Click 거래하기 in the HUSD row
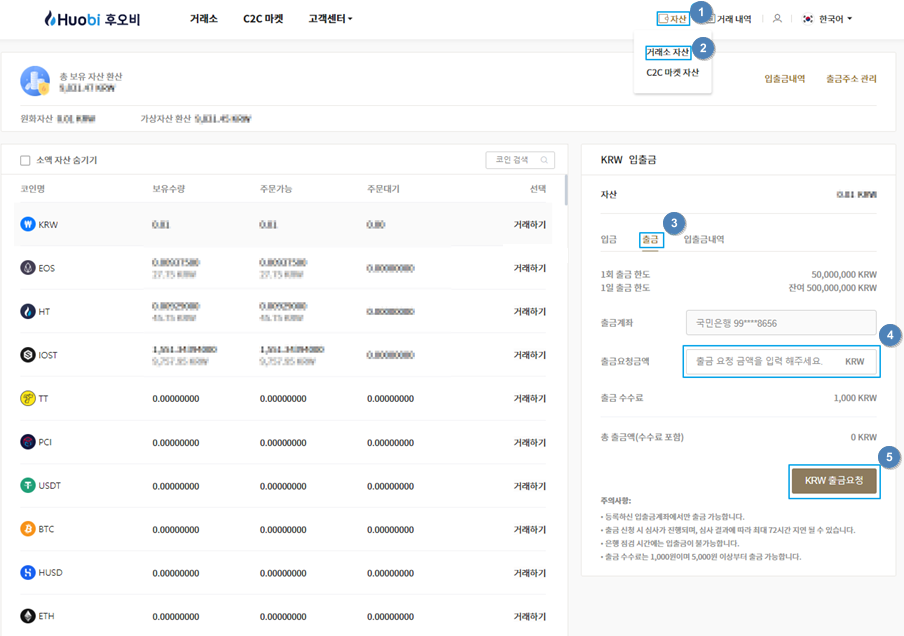Image resolution: width=904 pixels, height=636 pixels. (529, 573)
